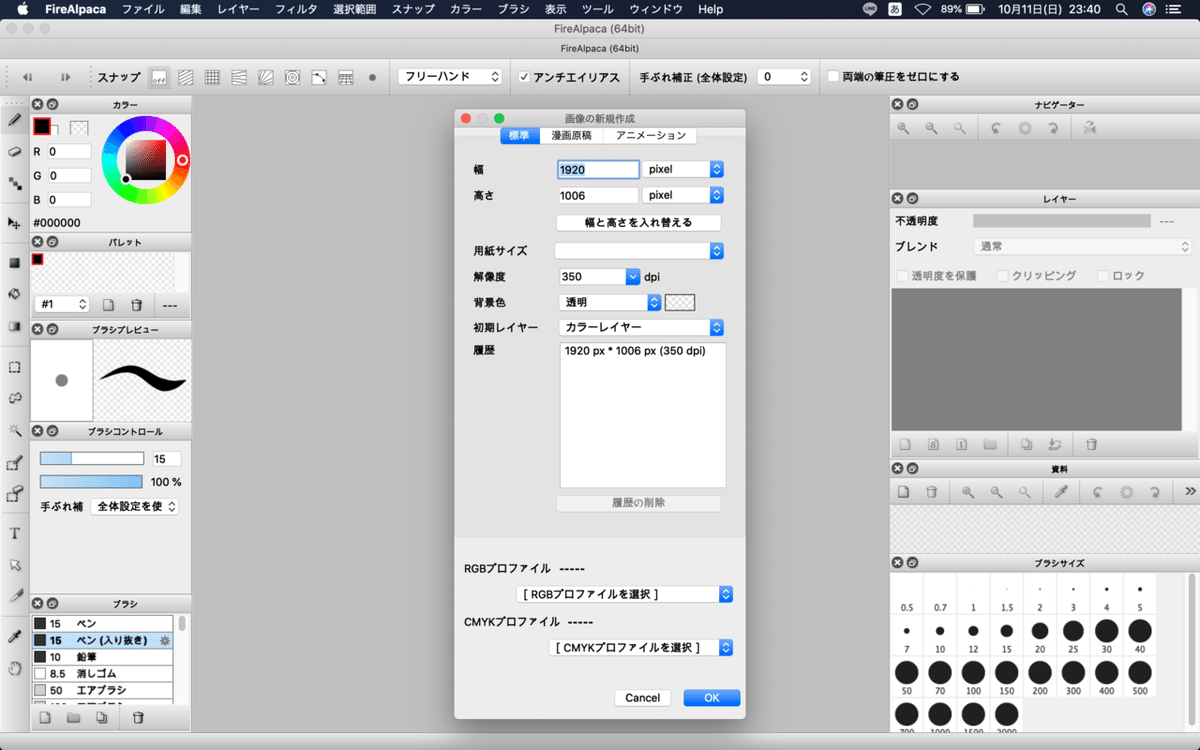This screenshot has height=750, width=1200.
Task: Open the 解像度 dpi dropdown
Action: tap(632, 277)
